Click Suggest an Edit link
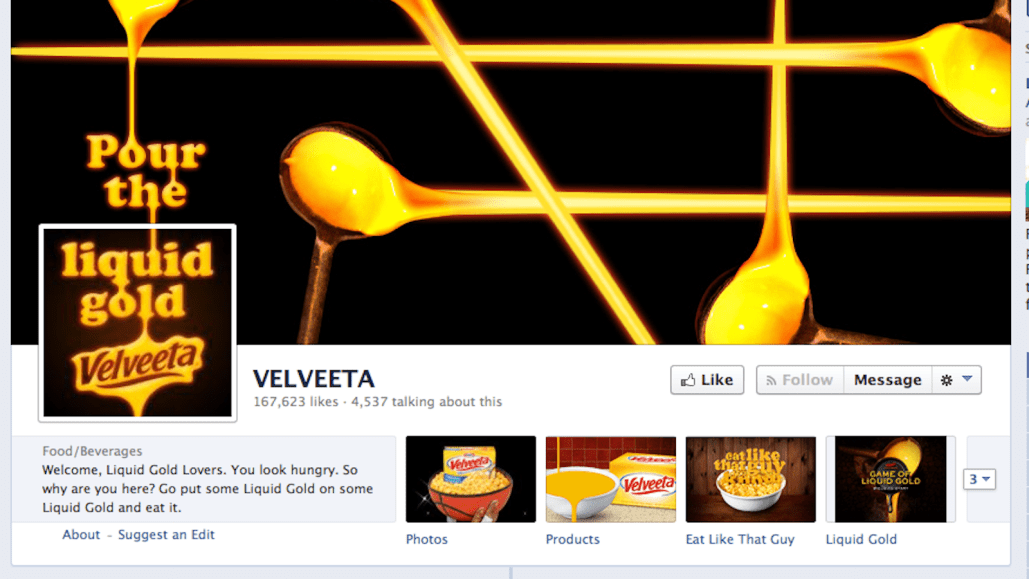Image resolution: width=1029 pixels, height=579 pixels. tap(166, 534)
